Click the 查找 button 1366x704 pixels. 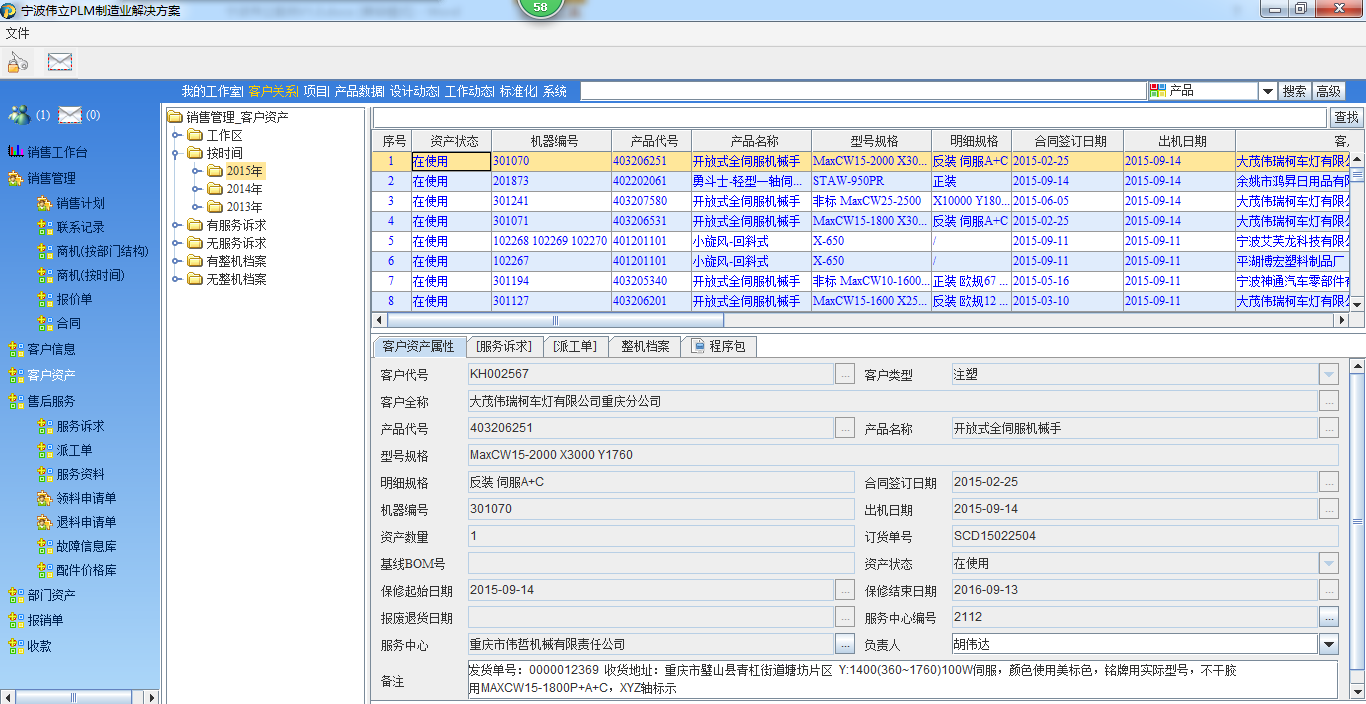1346,117
